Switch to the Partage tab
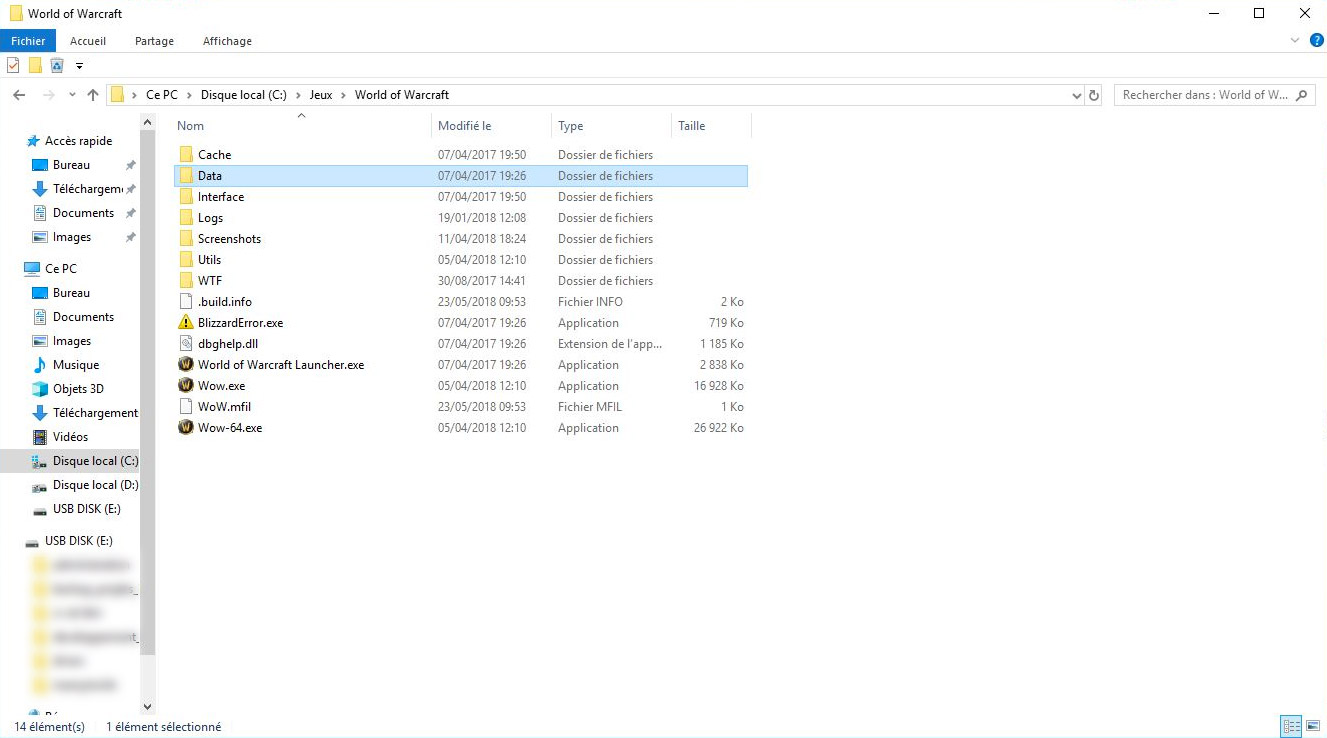This screenshot has width=1327, height=738. tap(154, 41)
